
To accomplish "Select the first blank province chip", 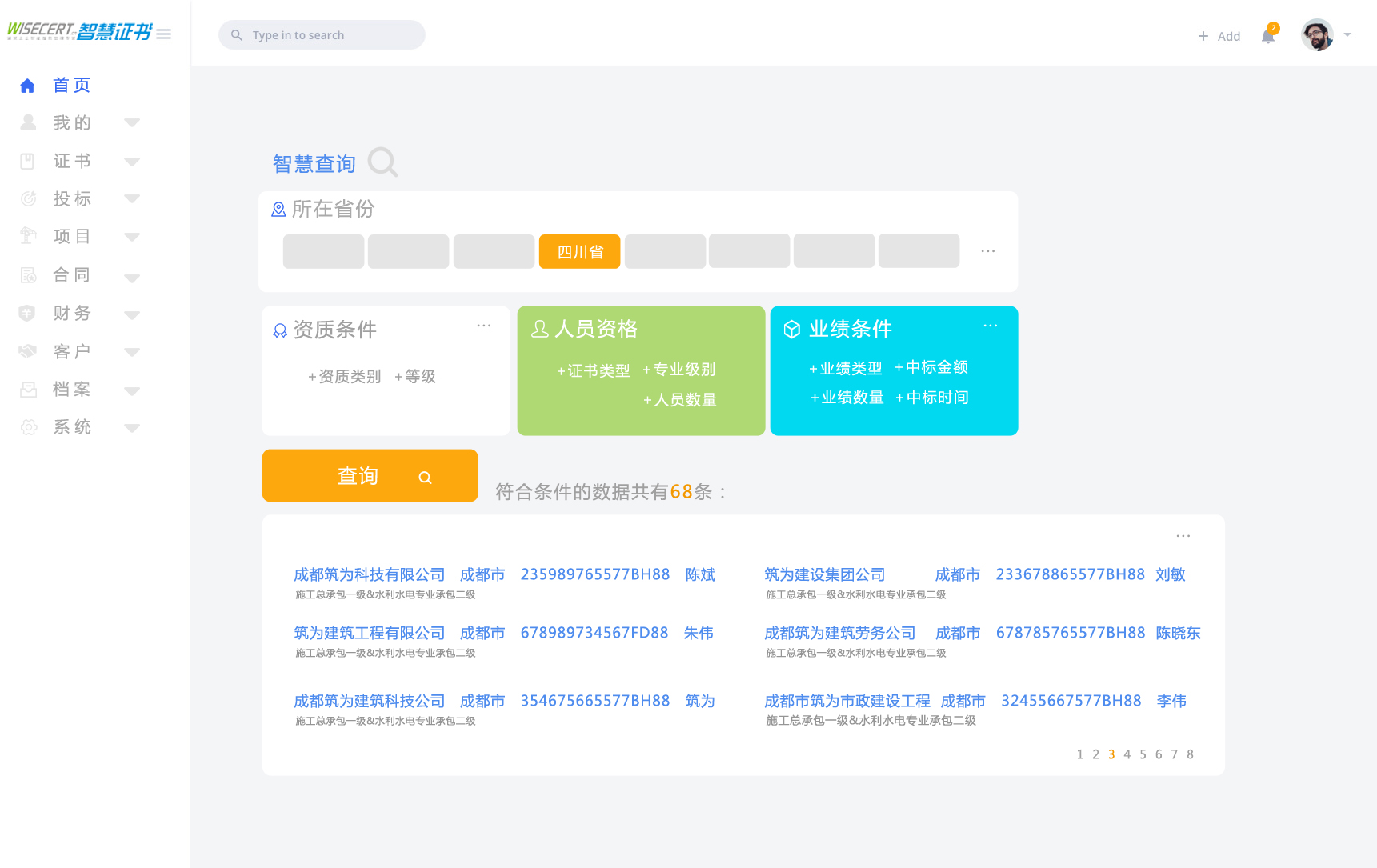I will [x=324, y=251].
